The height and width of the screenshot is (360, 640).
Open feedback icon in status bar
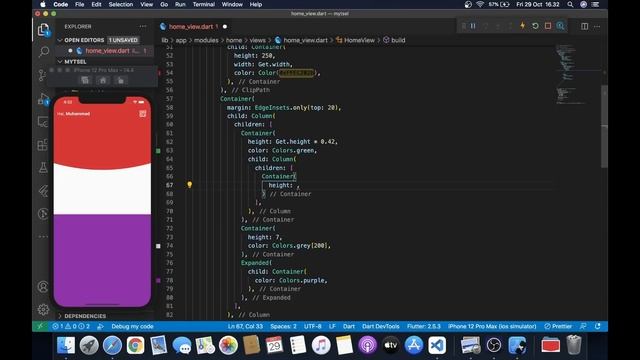click(583, 326)
